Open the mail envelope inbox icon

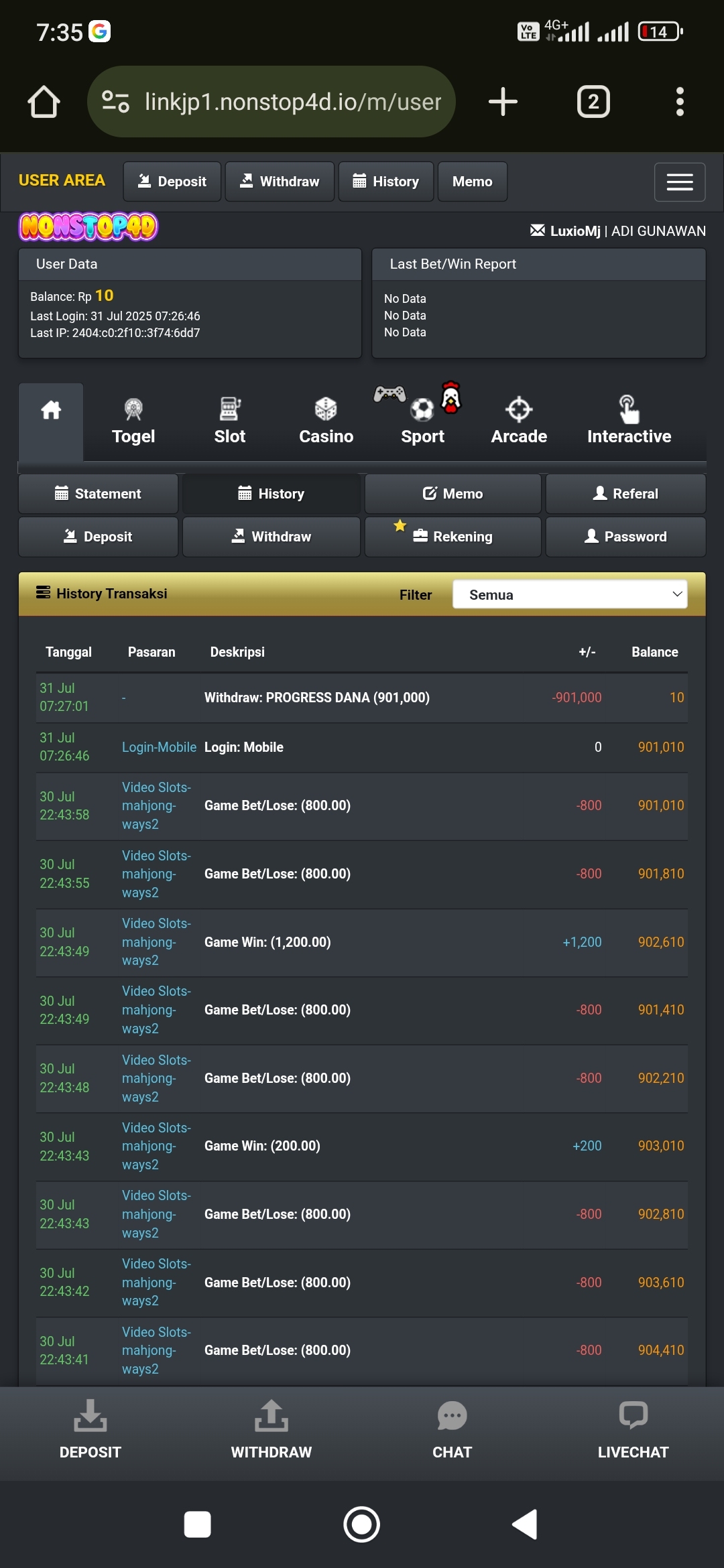537,231
